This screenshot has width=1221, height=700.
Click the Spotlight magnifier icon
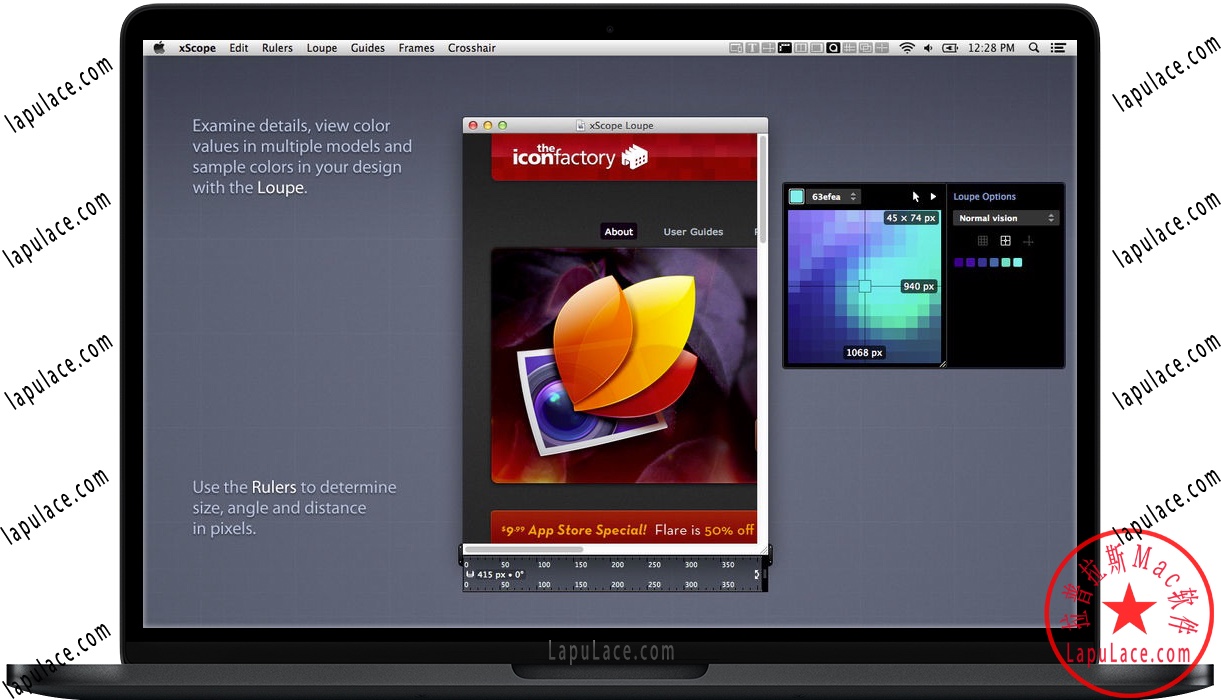pyautogui.click(x=1034, y=47)
